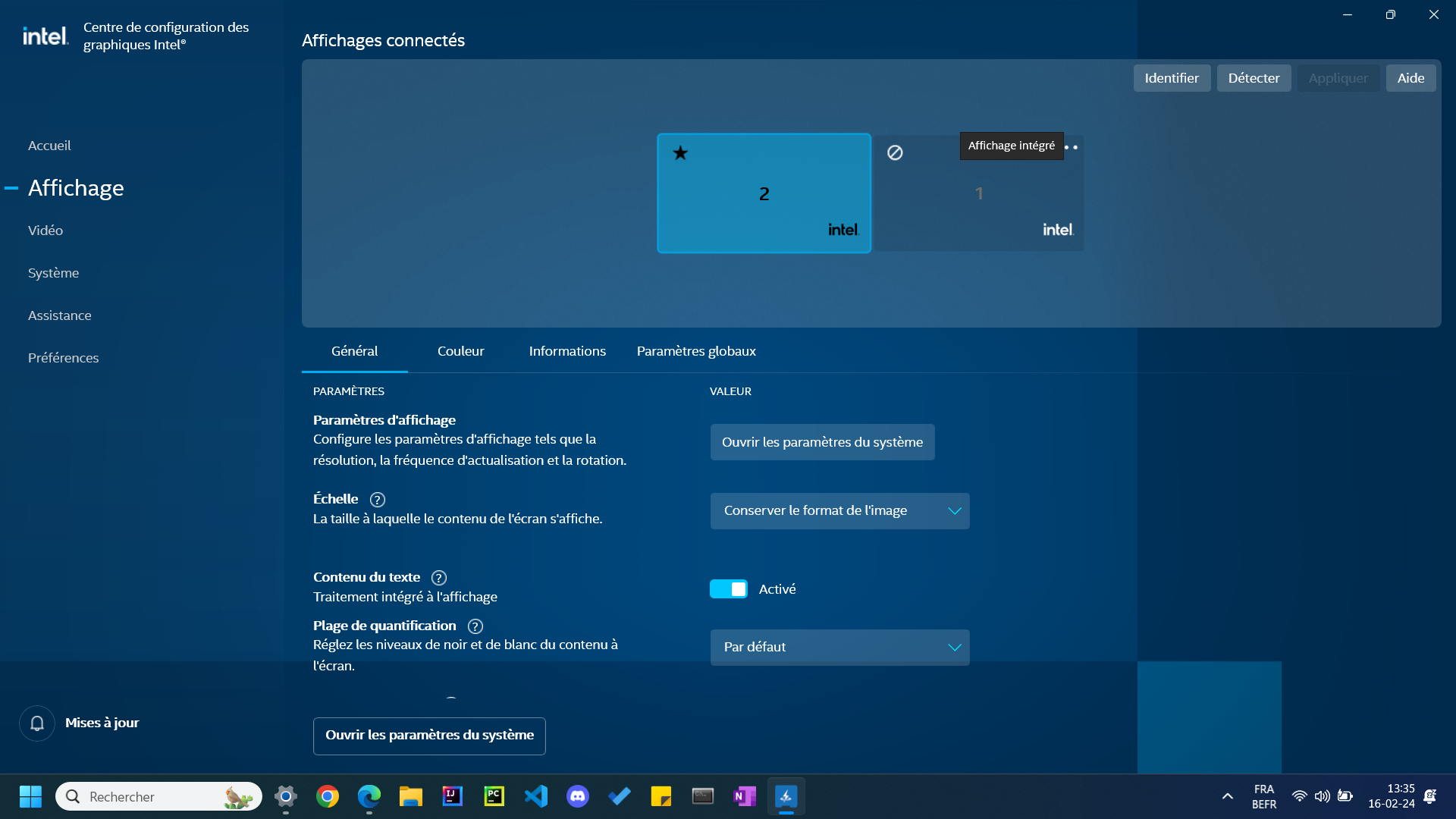This screenshot has width=1456, height=819.
Task: Open Visual Studio Code from taskbar
Action: [x=536, y=796]
